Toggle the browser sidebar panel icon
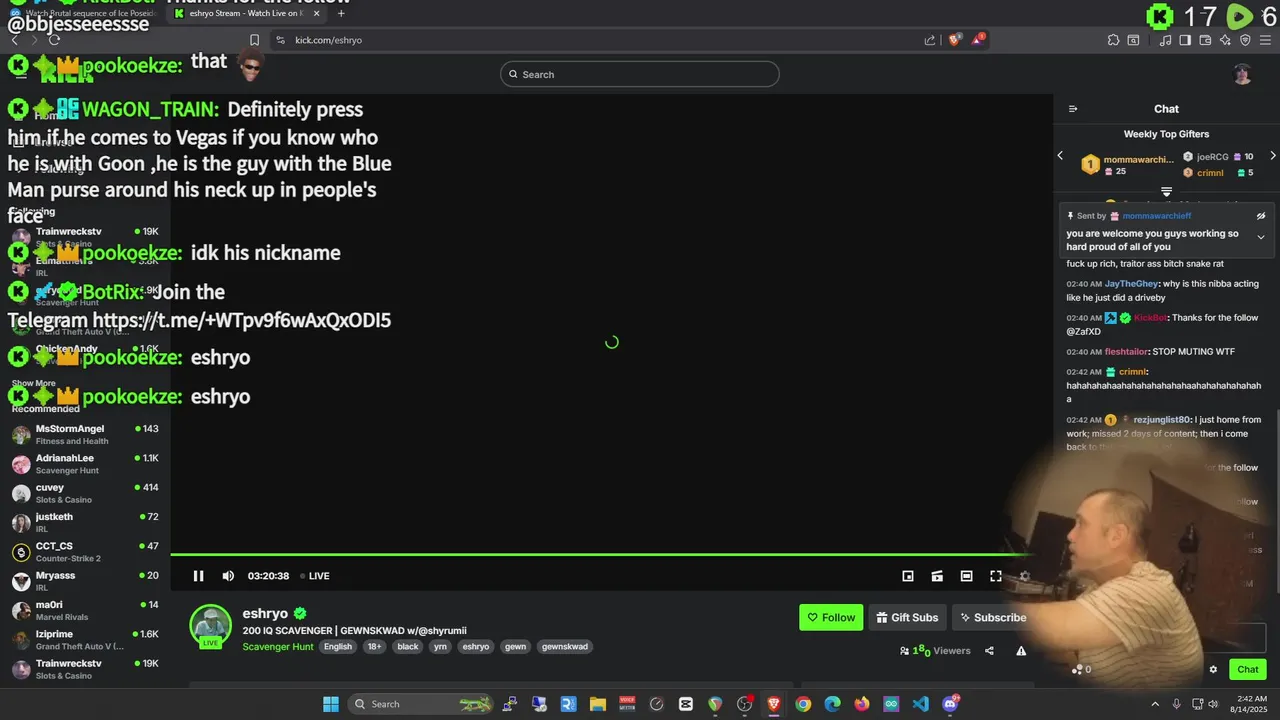The height and width of the screenshot is (720, 1280). (1185, 40)
